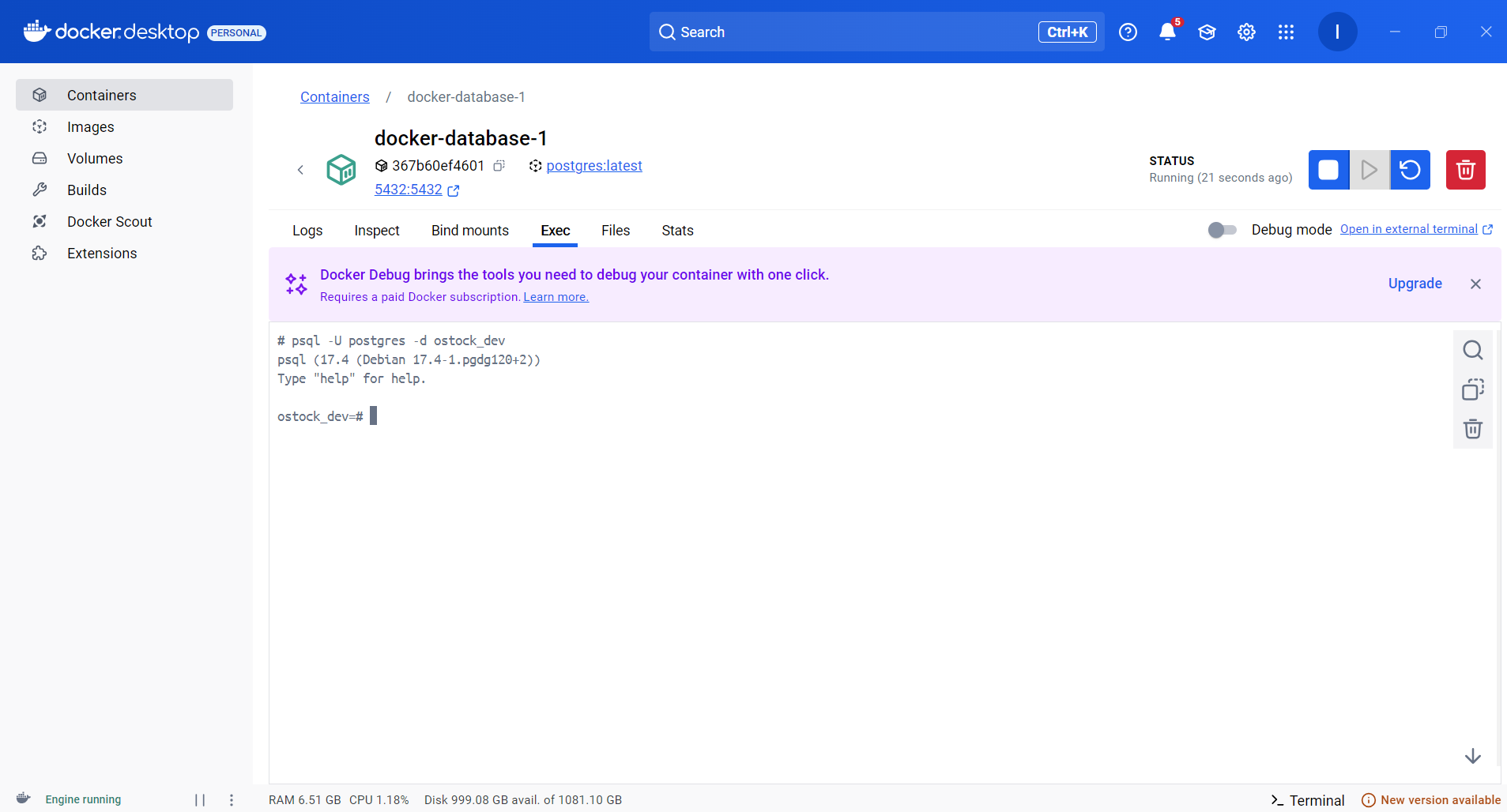Viewport: 1507px width, 812px height.
Task: Switch to the Stats tab
Action: pyautogui.click(x=677, y=231)
